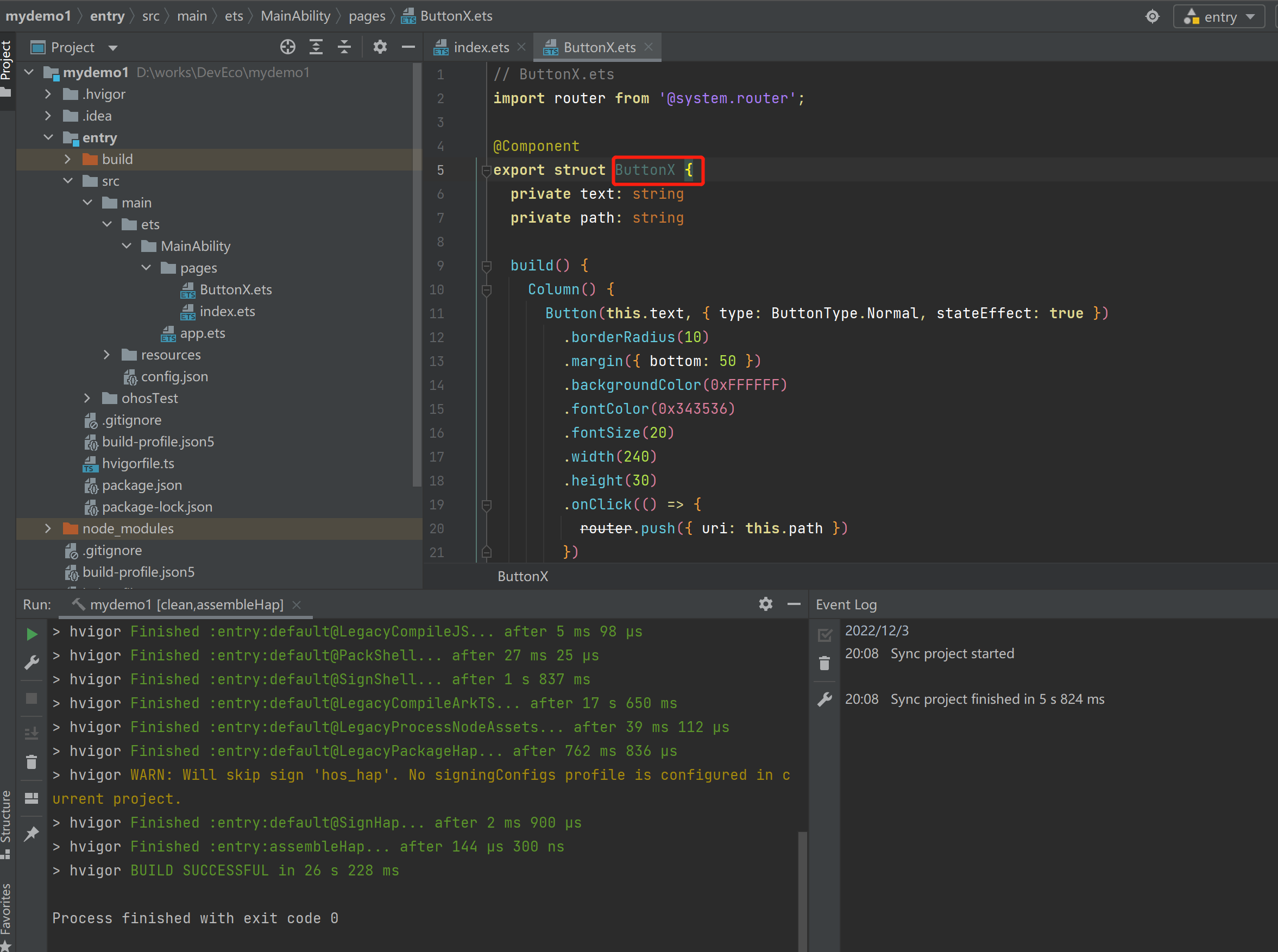Collapse the entry module folder
This screenshot has width=1278, height=952.
(x=48, y=137)
